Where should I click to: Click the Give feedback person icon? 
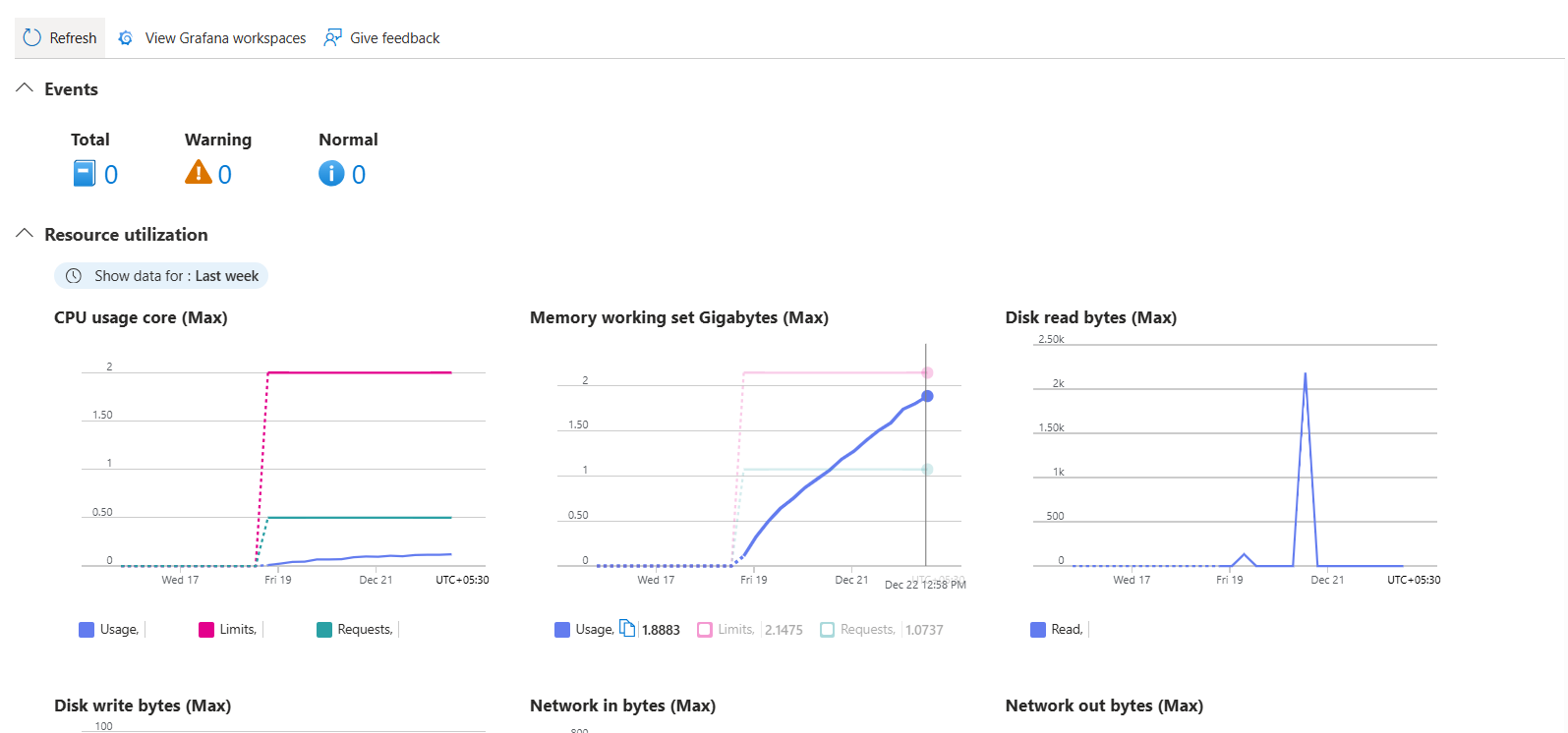click(x=333, y=37)
